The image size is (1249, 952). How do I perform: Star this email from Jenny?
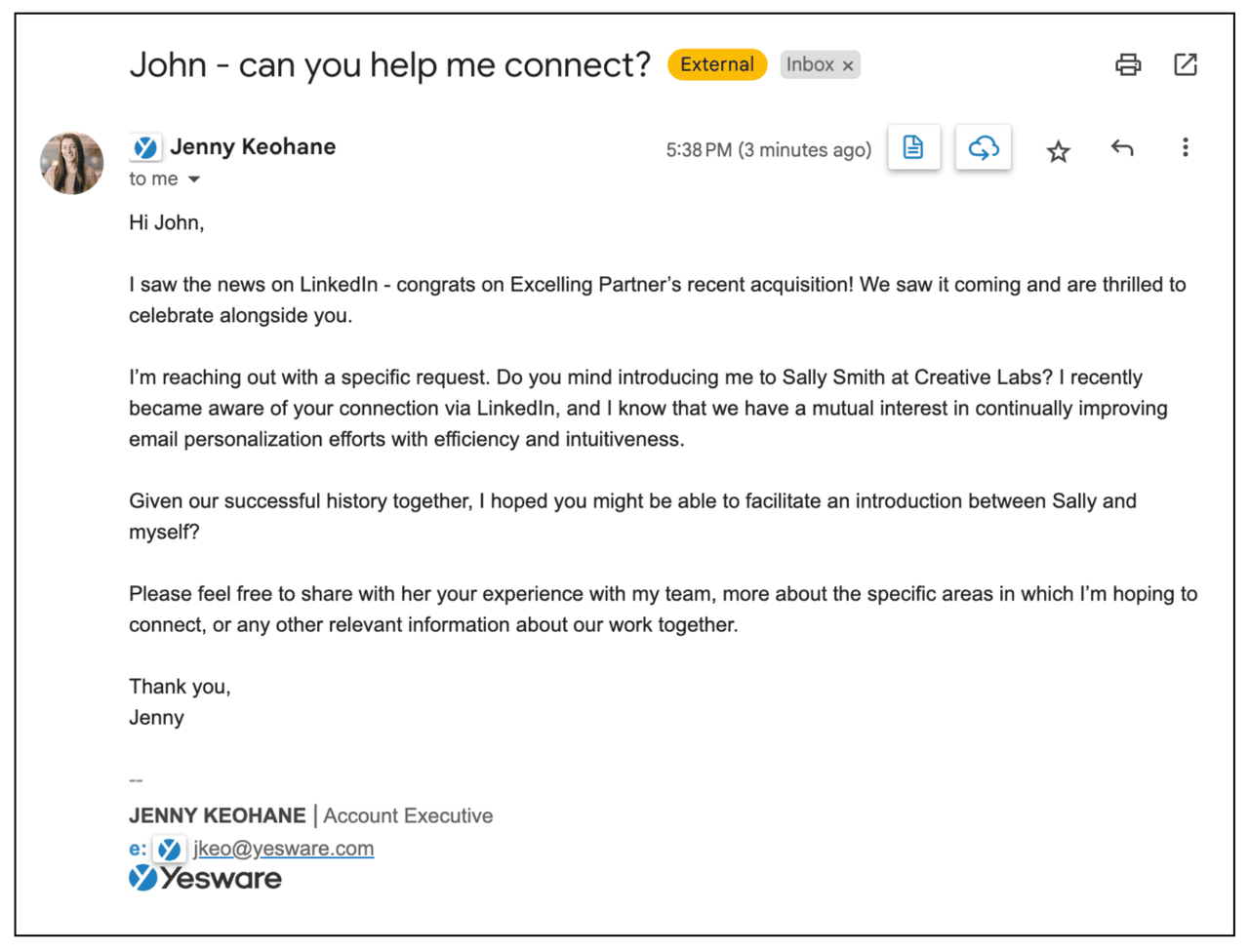[x=1058, y=151]
